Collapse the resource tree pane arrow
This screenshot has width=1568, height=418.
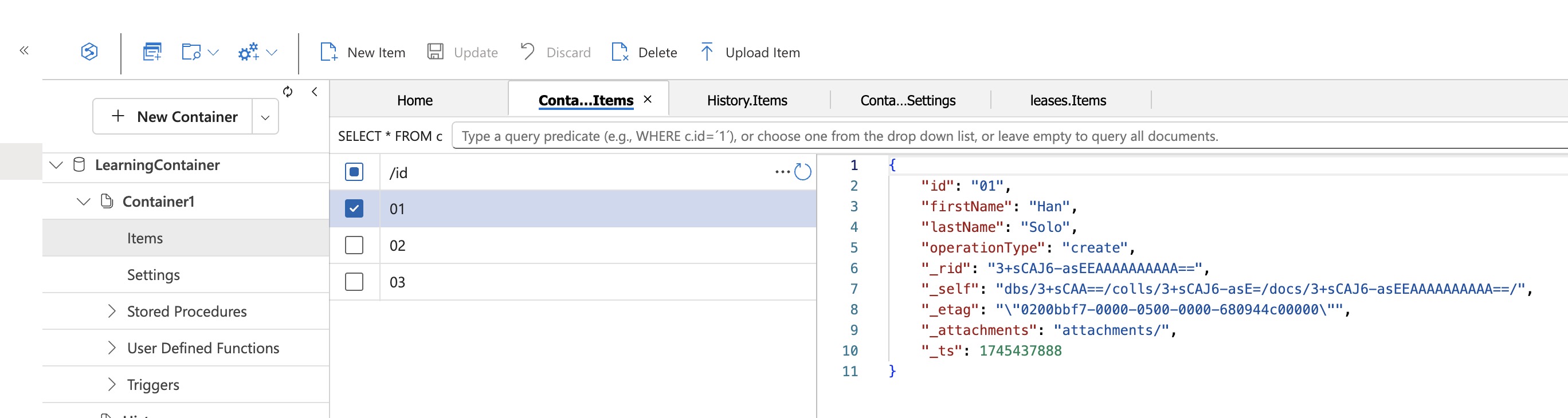click(315, 92)
